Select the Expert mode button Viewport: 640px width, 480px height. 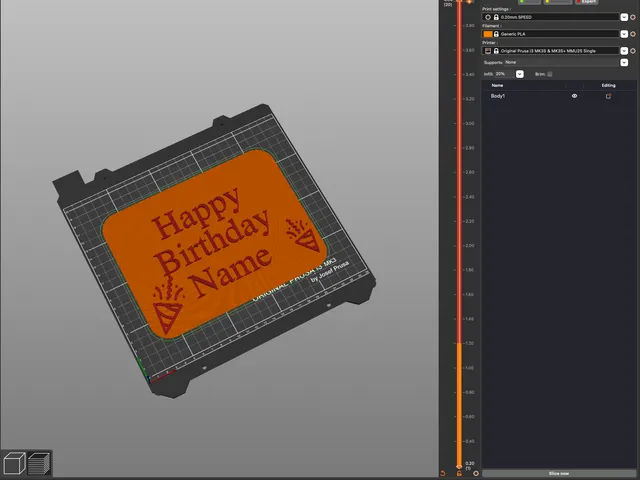click(587, 2)
